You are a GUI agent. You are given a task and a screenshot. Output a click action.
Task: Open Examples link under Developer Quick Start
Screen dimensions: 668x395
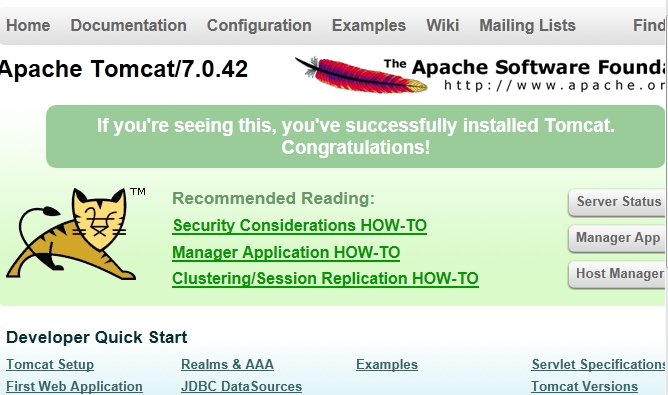[x=387, y=365]
